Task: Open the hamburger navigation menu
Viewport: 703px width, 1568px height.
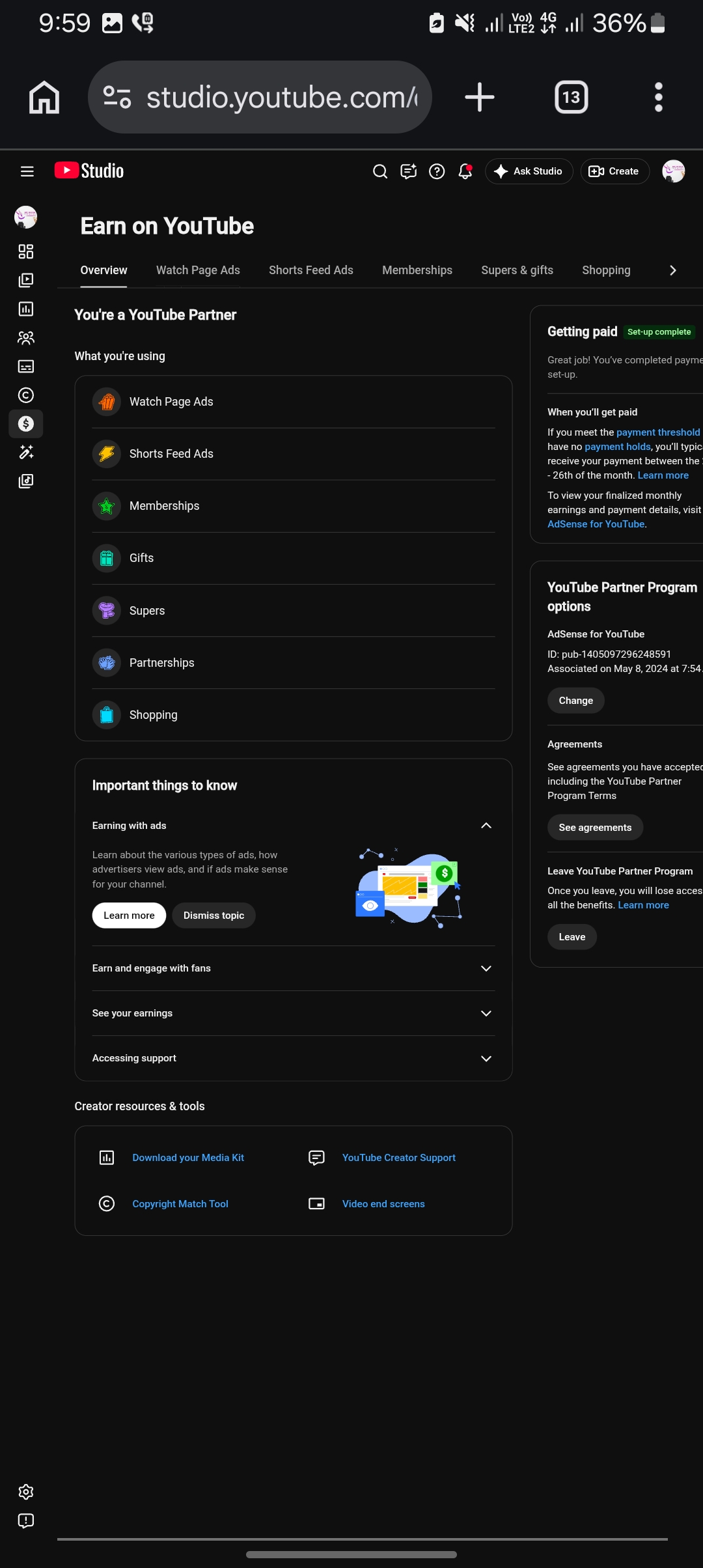Action: point(27,171)
